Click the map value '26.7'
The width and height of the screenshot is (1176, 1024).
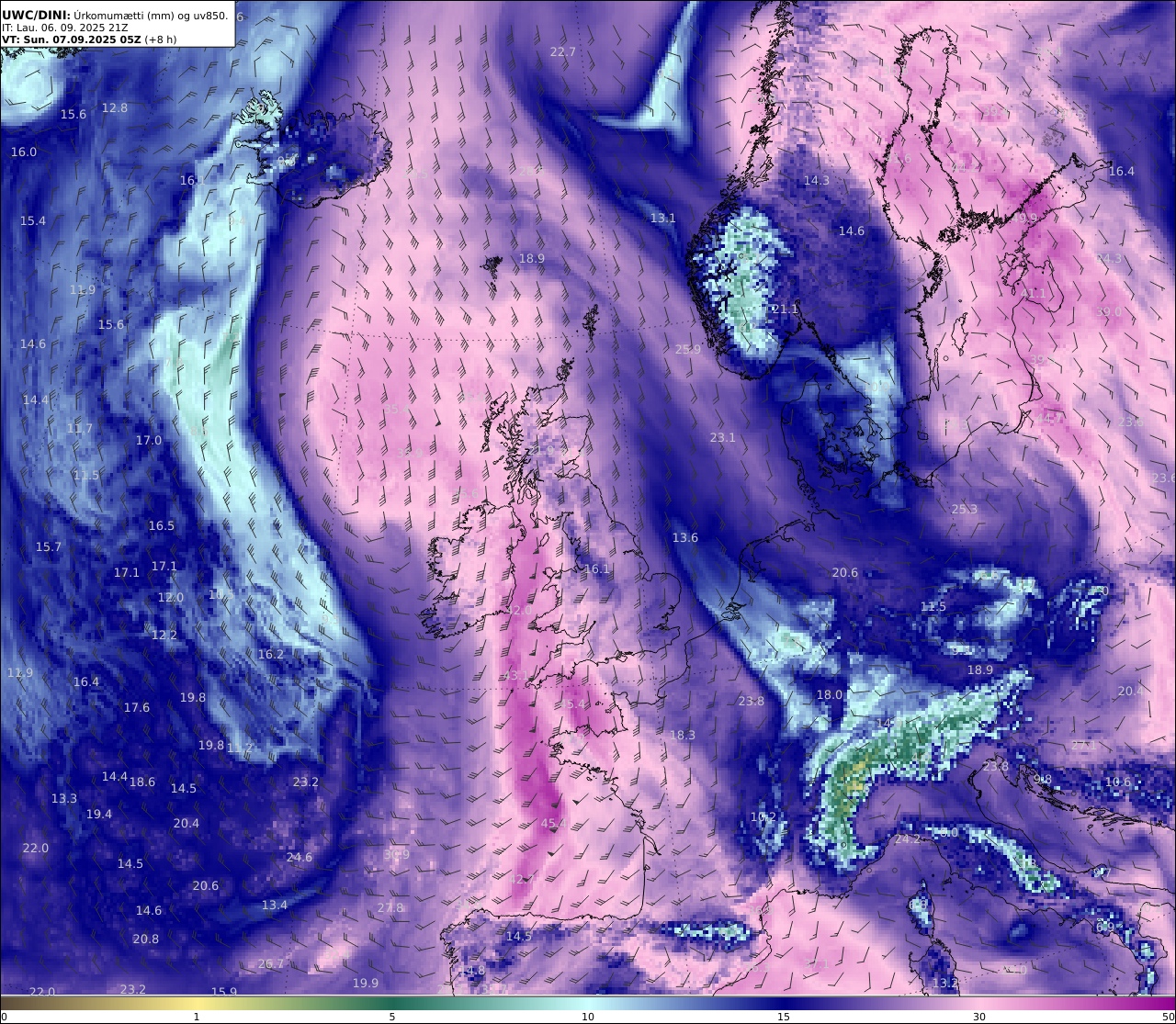(271, 964)
